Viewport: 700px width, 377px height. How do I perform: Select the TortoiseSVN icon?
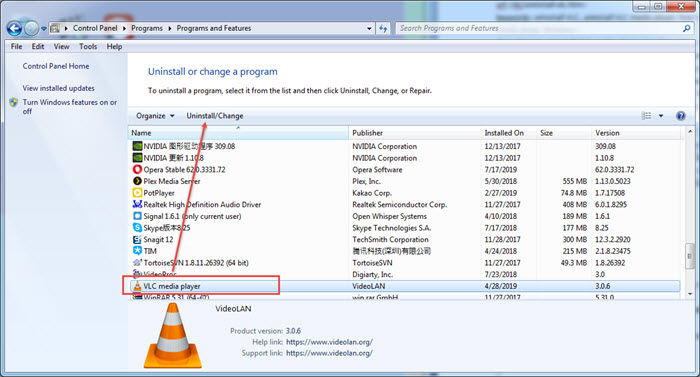[x=138, y=262]
